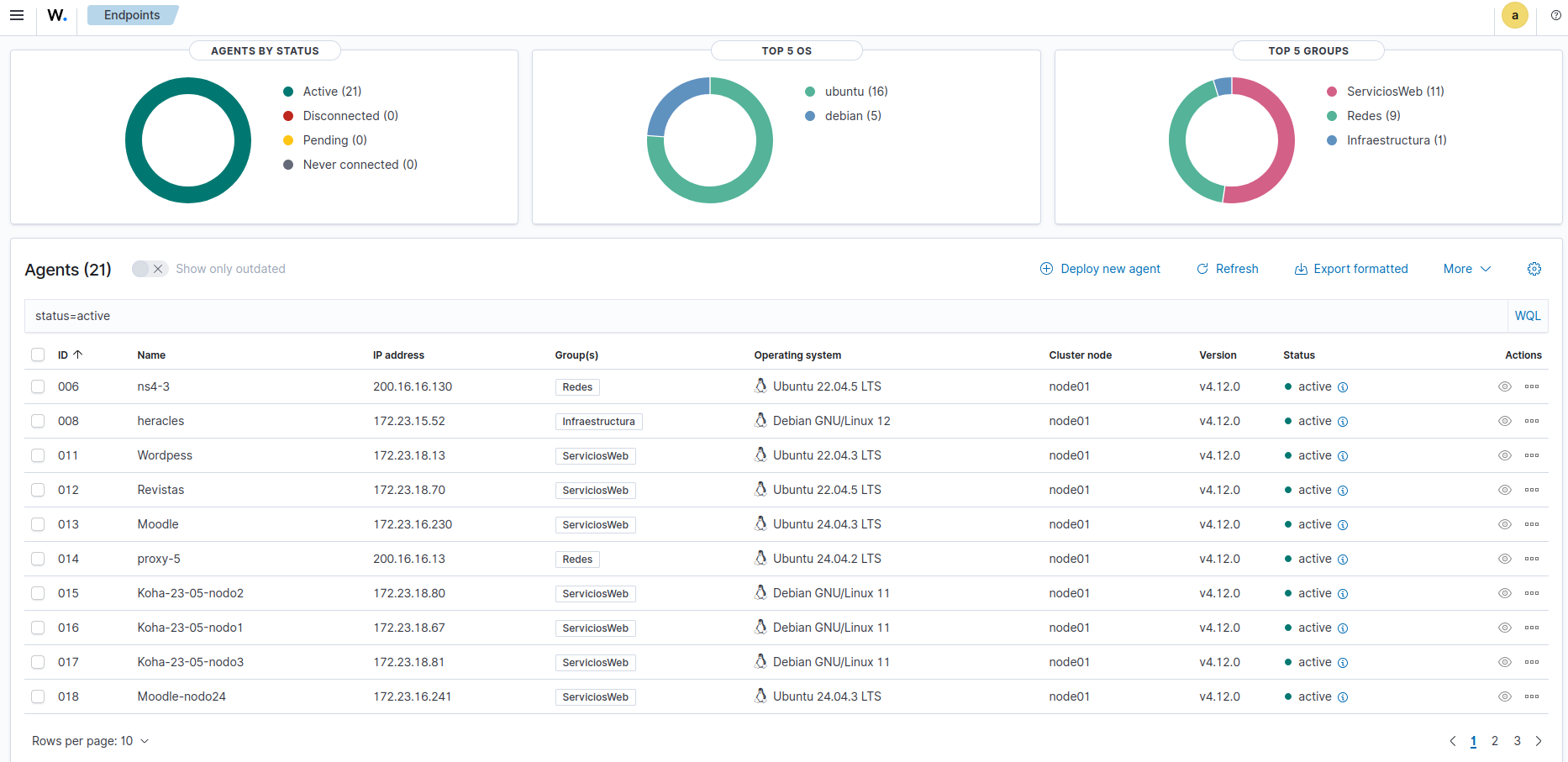The image size is (1568, 762).
Task: Open more actions for Moodle-nodo24
Action: pos(1532,696)
